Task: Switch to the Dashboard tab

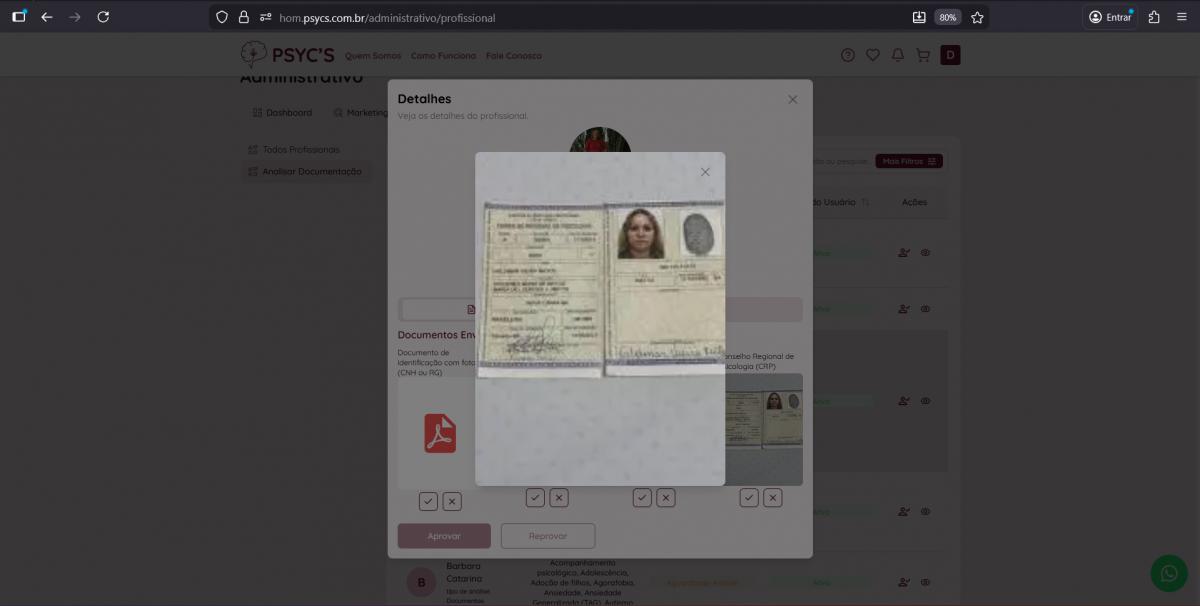Action: point(282,113)
